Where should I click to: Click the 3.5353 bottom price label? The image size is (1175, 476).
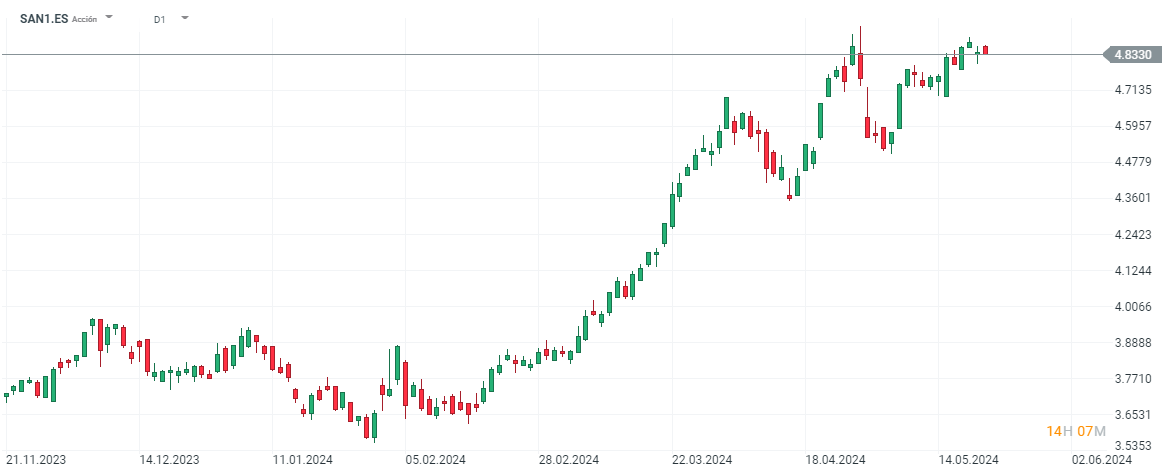click(1131, 447)
